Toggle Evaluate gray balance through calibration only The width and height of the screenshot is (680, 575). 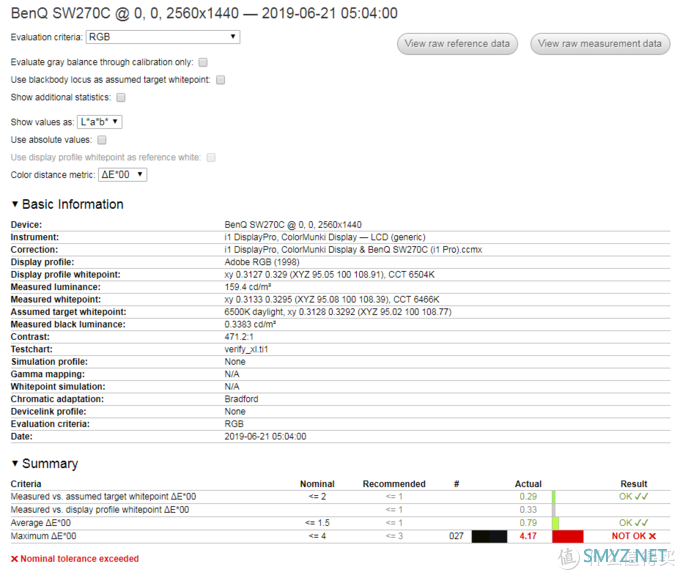click(x=203, y=62)
